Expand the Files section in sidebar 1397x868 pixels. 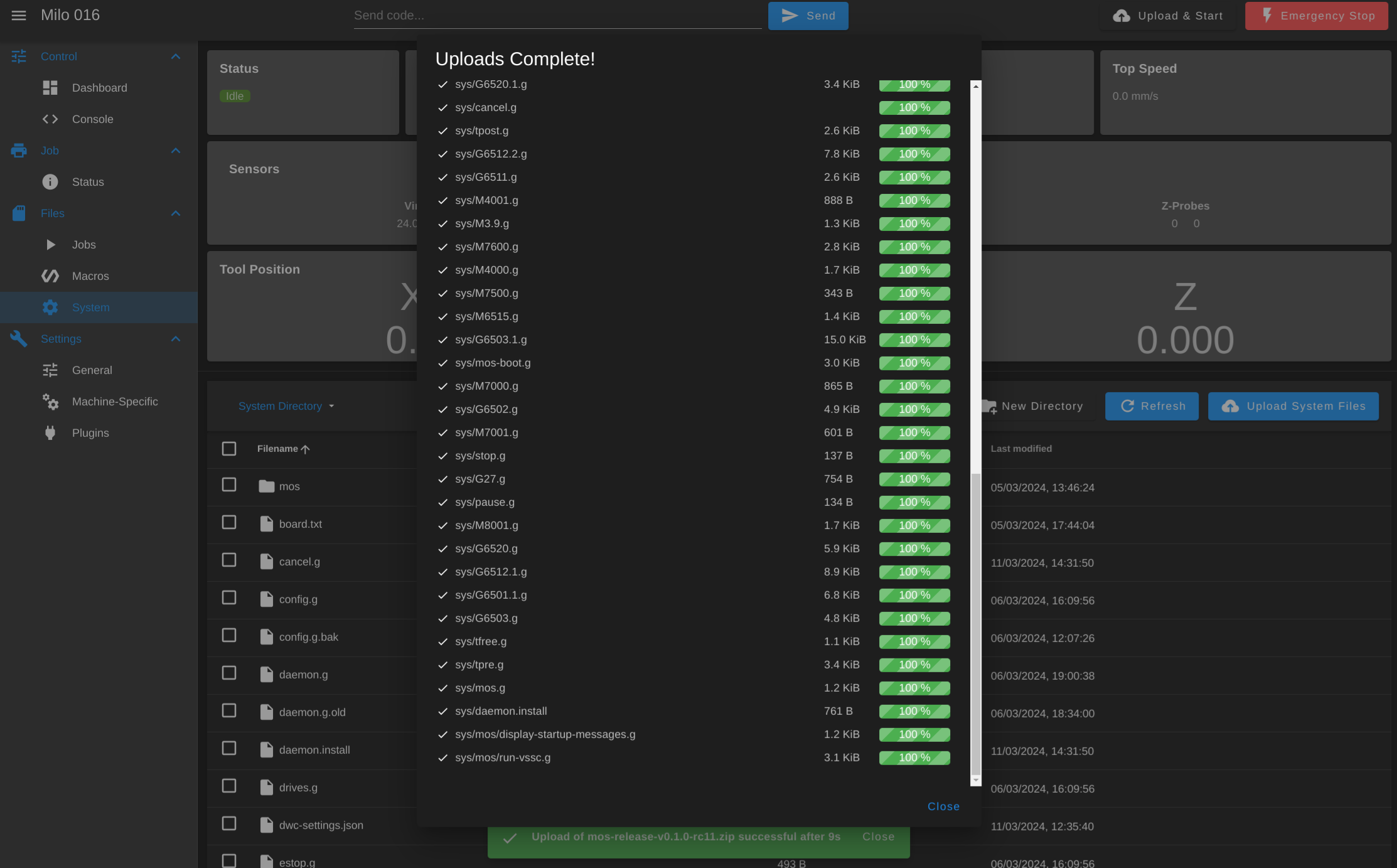[x=175, y=213]
